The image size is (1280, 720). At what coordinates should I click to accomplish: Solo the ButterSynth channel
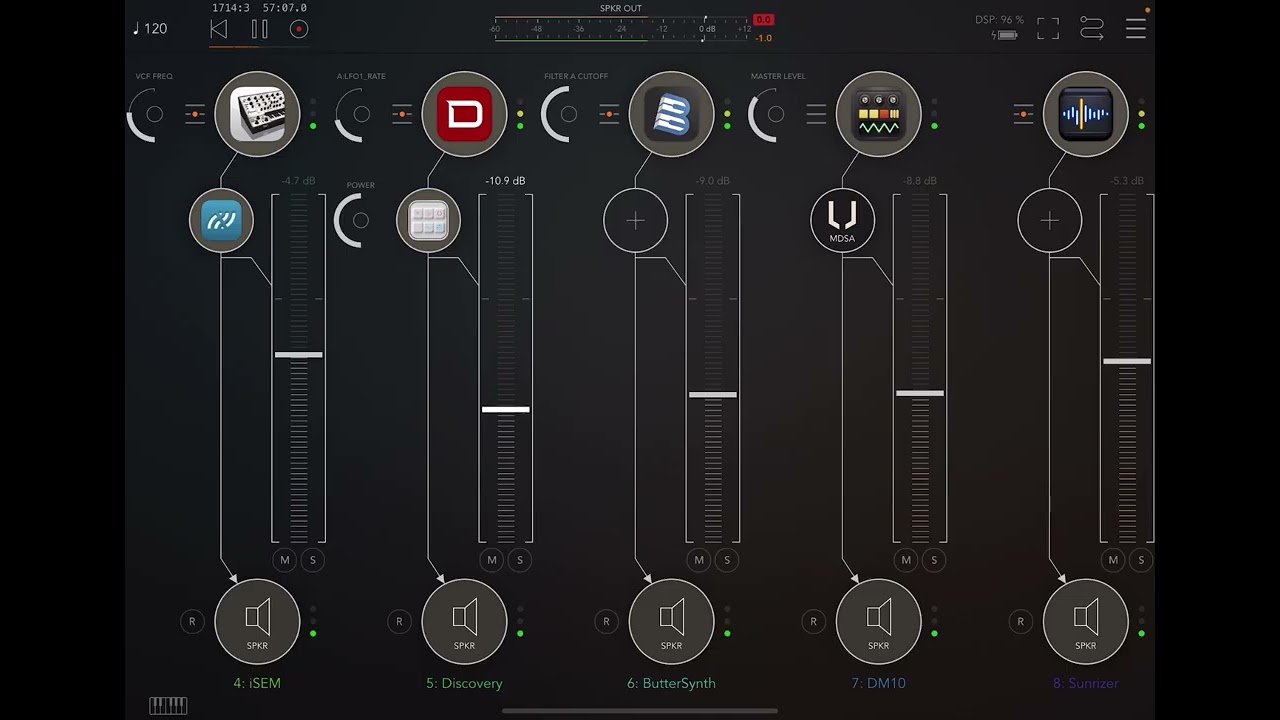(727, 560)
